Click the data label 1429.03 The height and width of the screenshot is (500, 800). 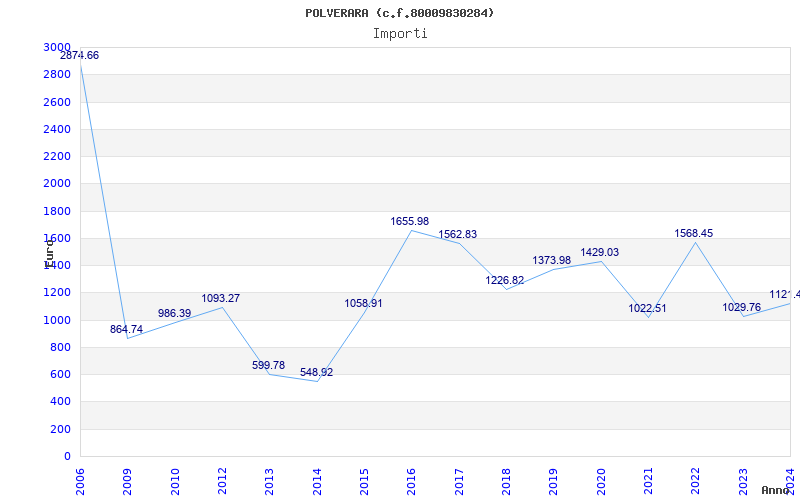(x=599, y=253)
